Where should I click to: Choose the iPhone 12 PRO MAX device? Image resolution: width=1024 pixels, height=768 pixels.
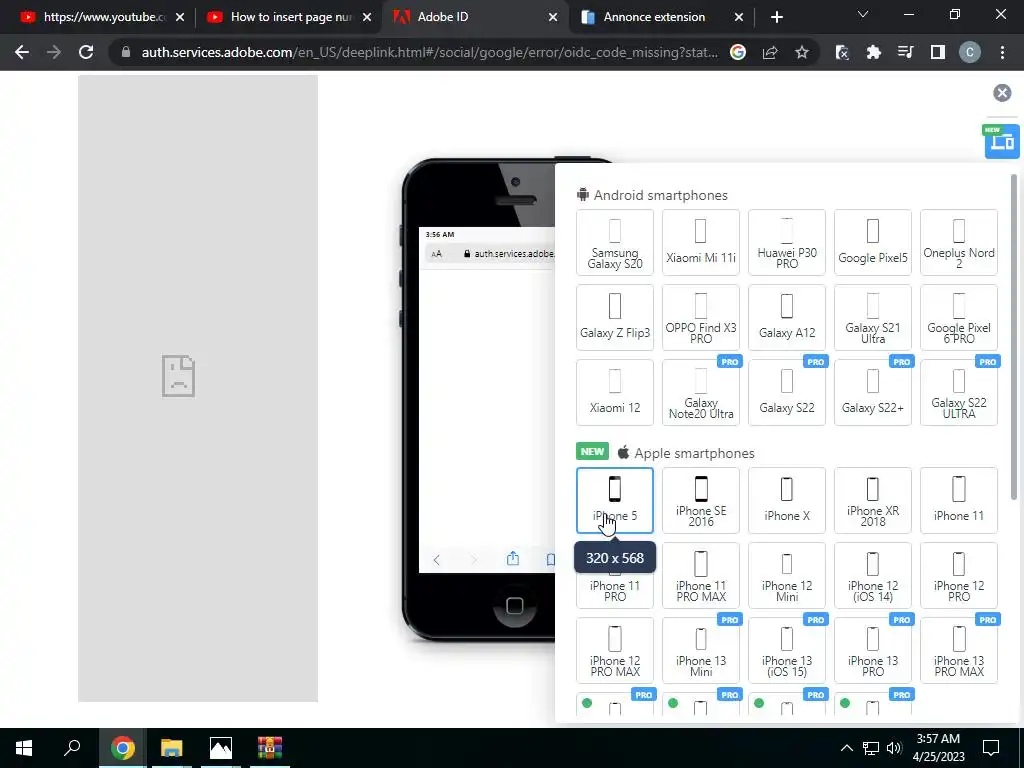point(615,650)
